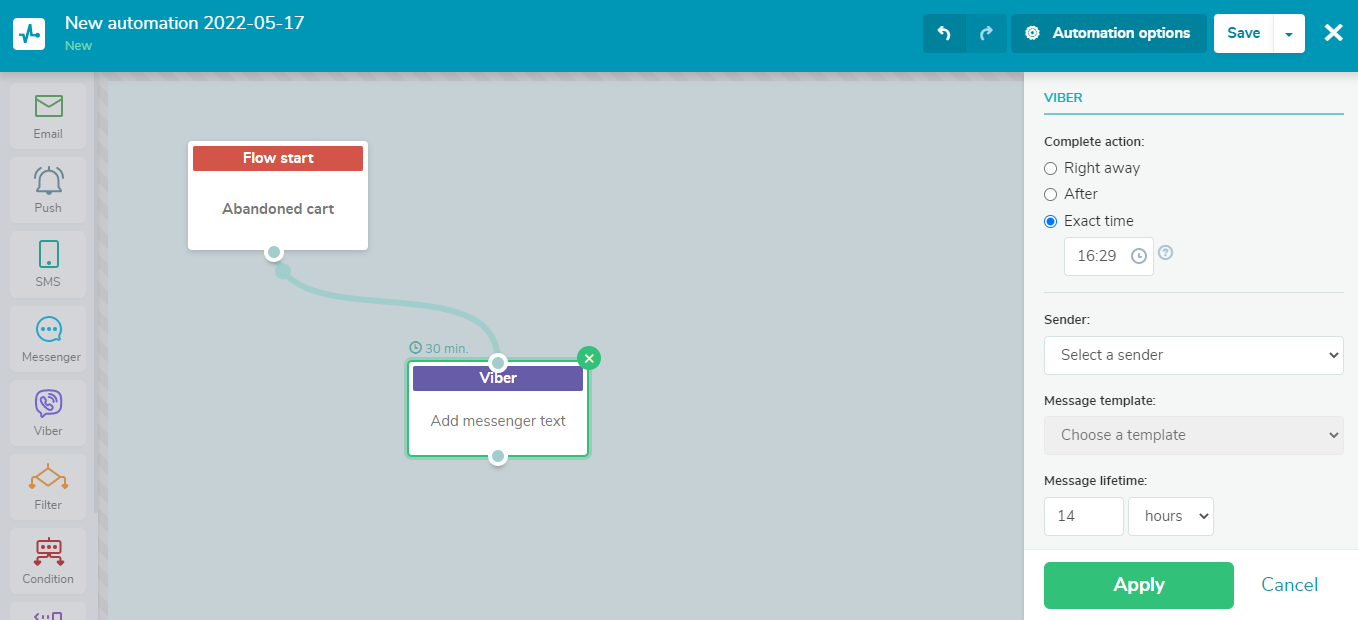This screenshot has width=1358, height=620.
Task: Open Automation options from the top bar
Action: pyautogui.click(x=1109, y=33)
